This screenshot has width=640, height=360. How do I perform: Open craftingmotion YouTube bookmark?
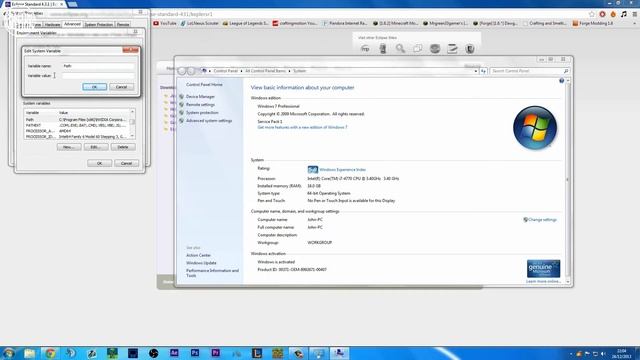[295, 23]
